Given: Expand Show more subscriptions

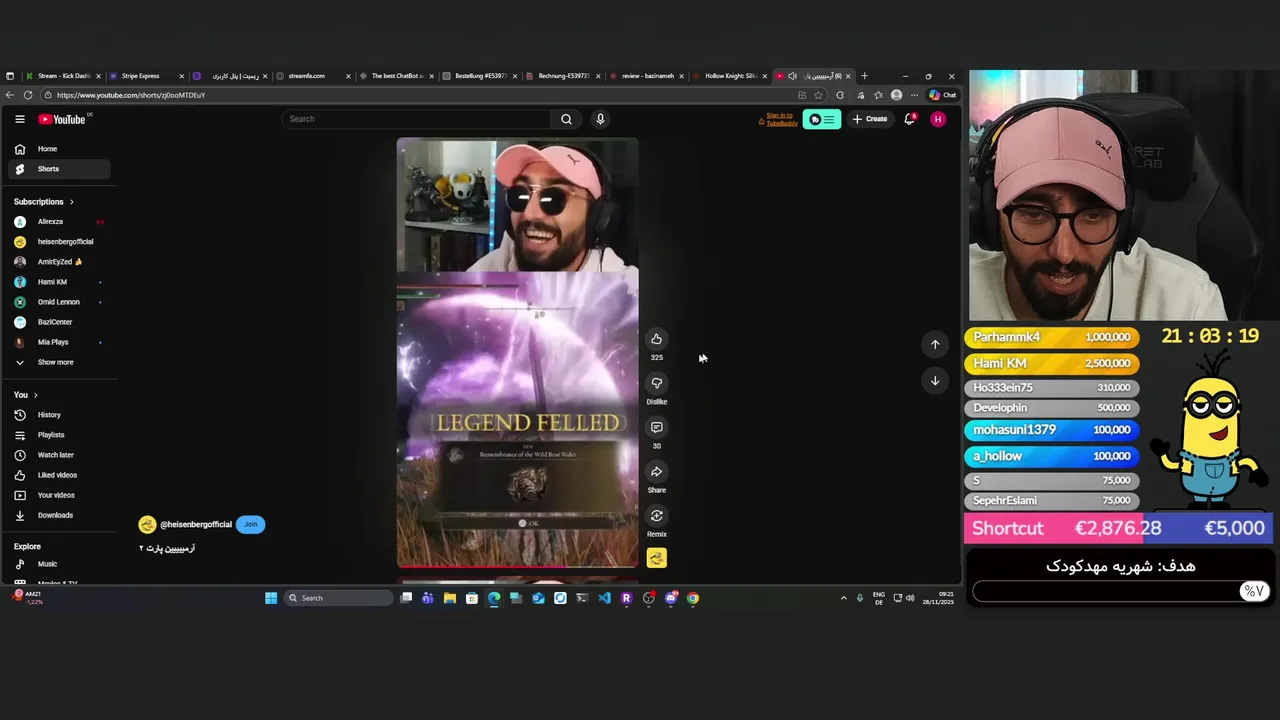Looking at the screenshot, I should [58, 362].
